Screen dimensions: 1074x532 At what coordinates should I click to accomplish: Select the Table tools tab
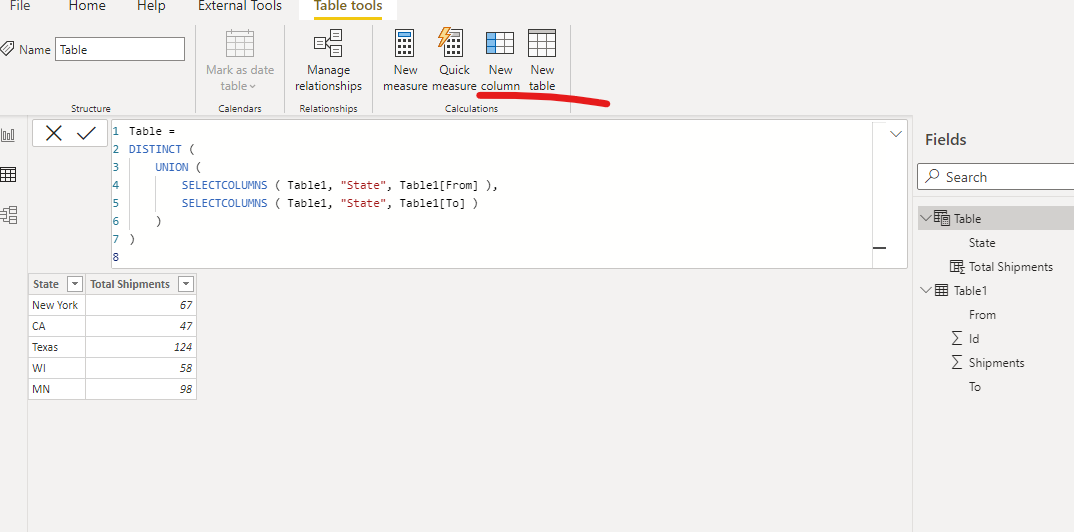[x=348, y=7]
